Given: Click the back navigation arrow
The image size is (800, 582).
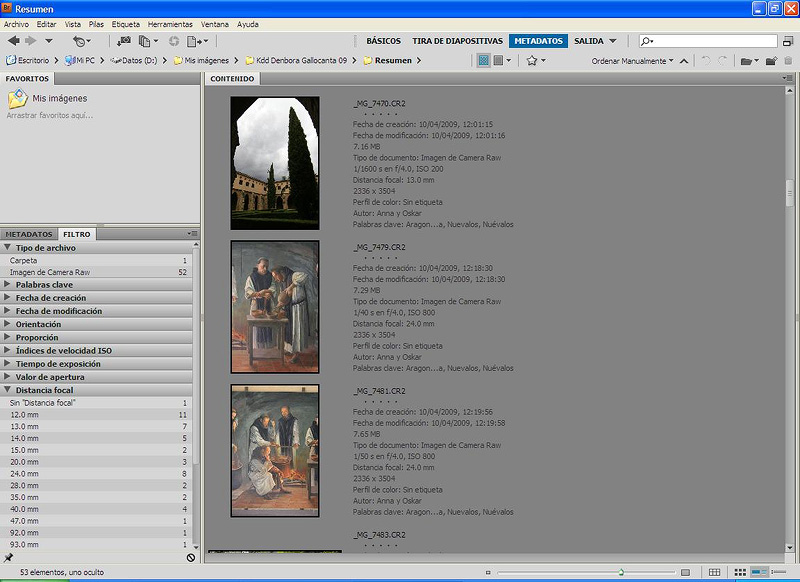Looking at the screenshot, I should coord(14,40).
